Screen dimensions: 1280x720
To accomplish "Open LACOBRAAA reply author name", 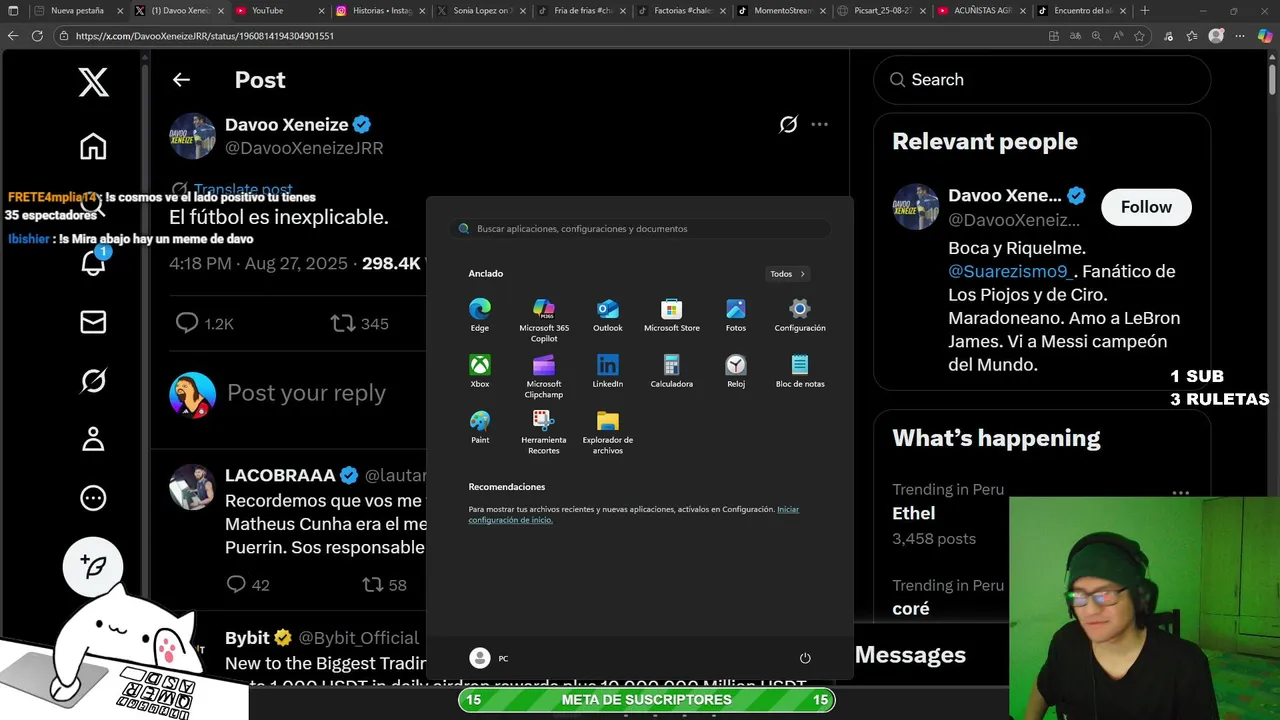I will (x=280, y=475).
